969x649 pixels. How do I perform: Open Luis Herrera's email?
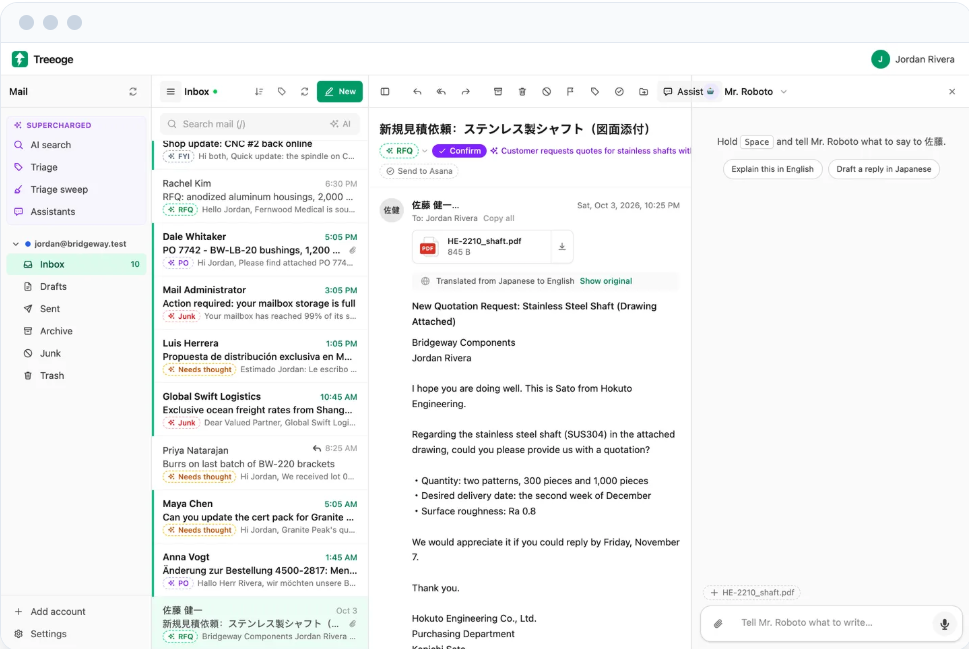260,356
